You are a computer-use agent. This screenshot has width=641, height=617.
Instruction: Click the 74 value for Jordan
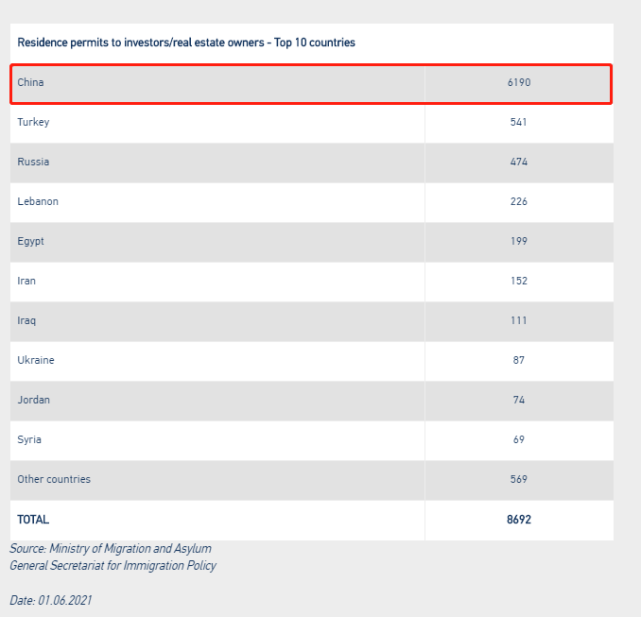click(518, 400)
